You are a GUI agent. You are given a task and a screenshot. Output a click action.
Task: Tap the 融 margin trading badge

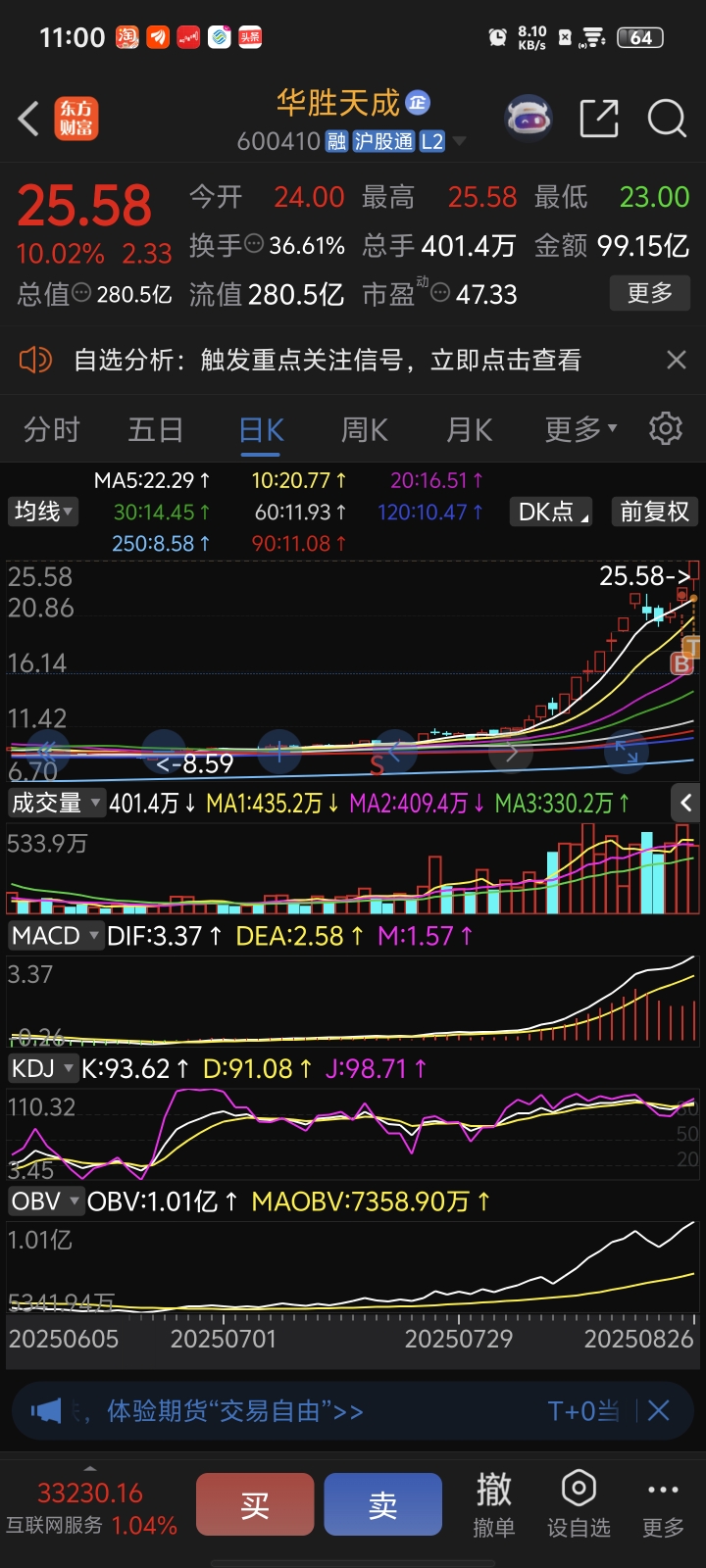tap(336, 141)
